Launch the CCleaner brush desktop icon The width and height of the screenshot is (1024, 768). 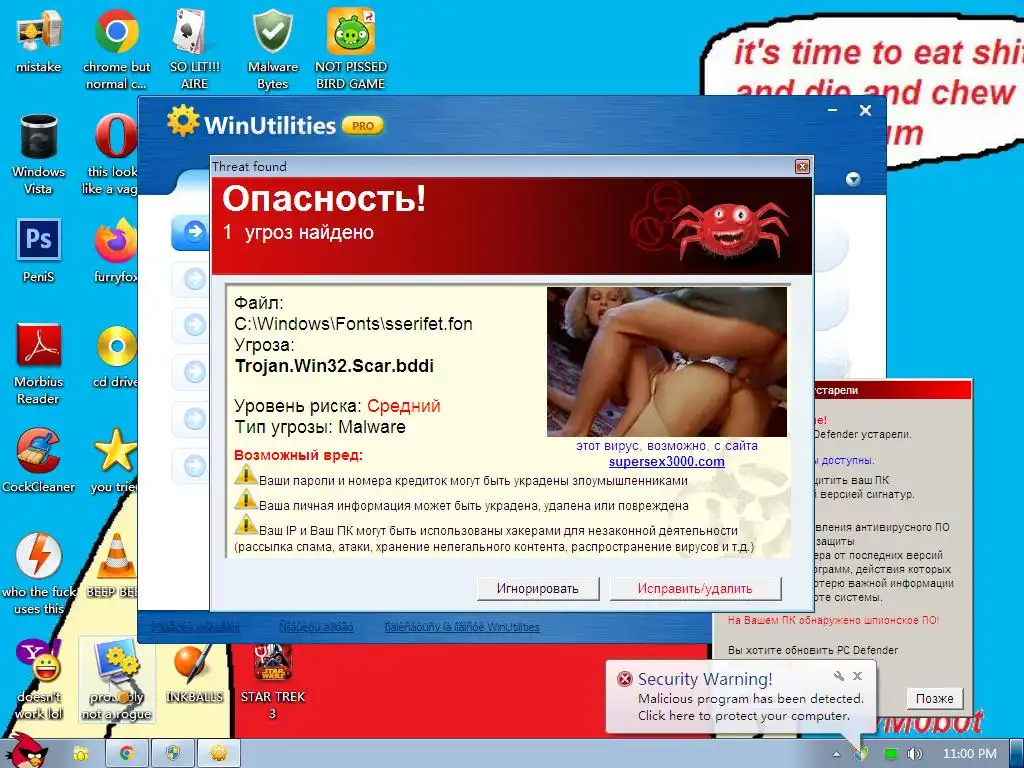[x=39, y=460]
